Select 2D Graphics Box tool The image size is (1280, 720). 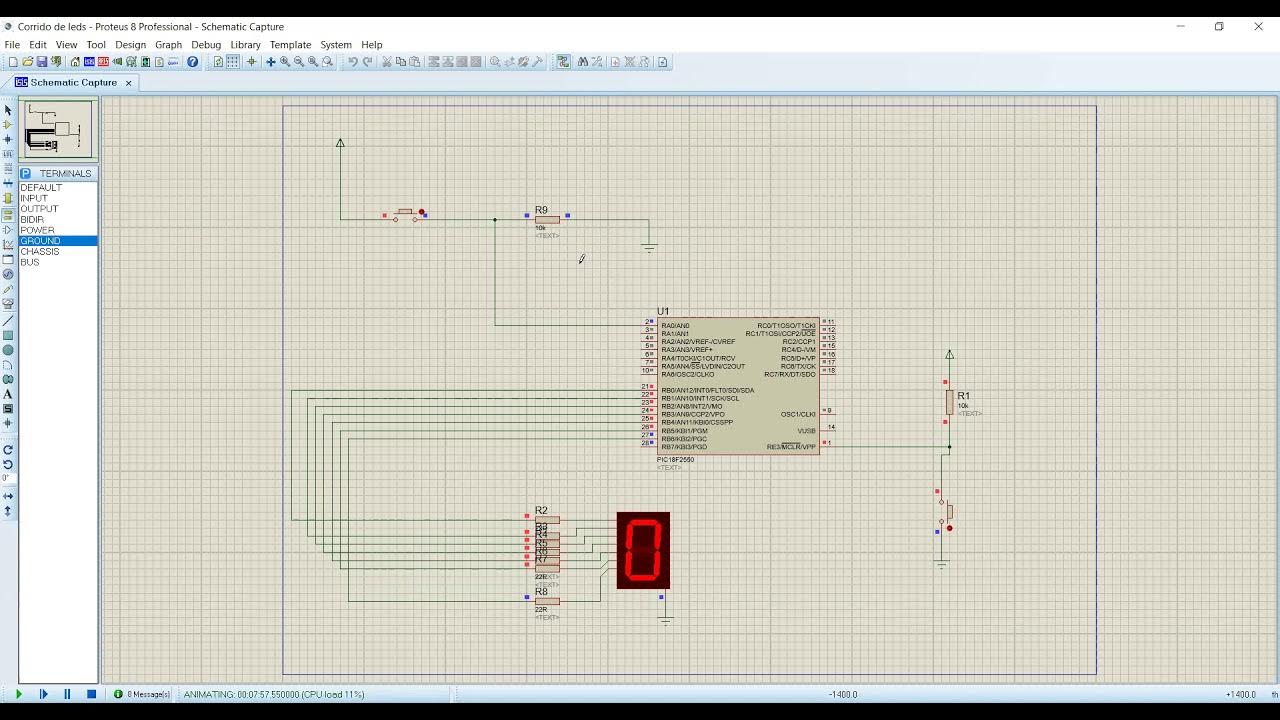(8, 335)
